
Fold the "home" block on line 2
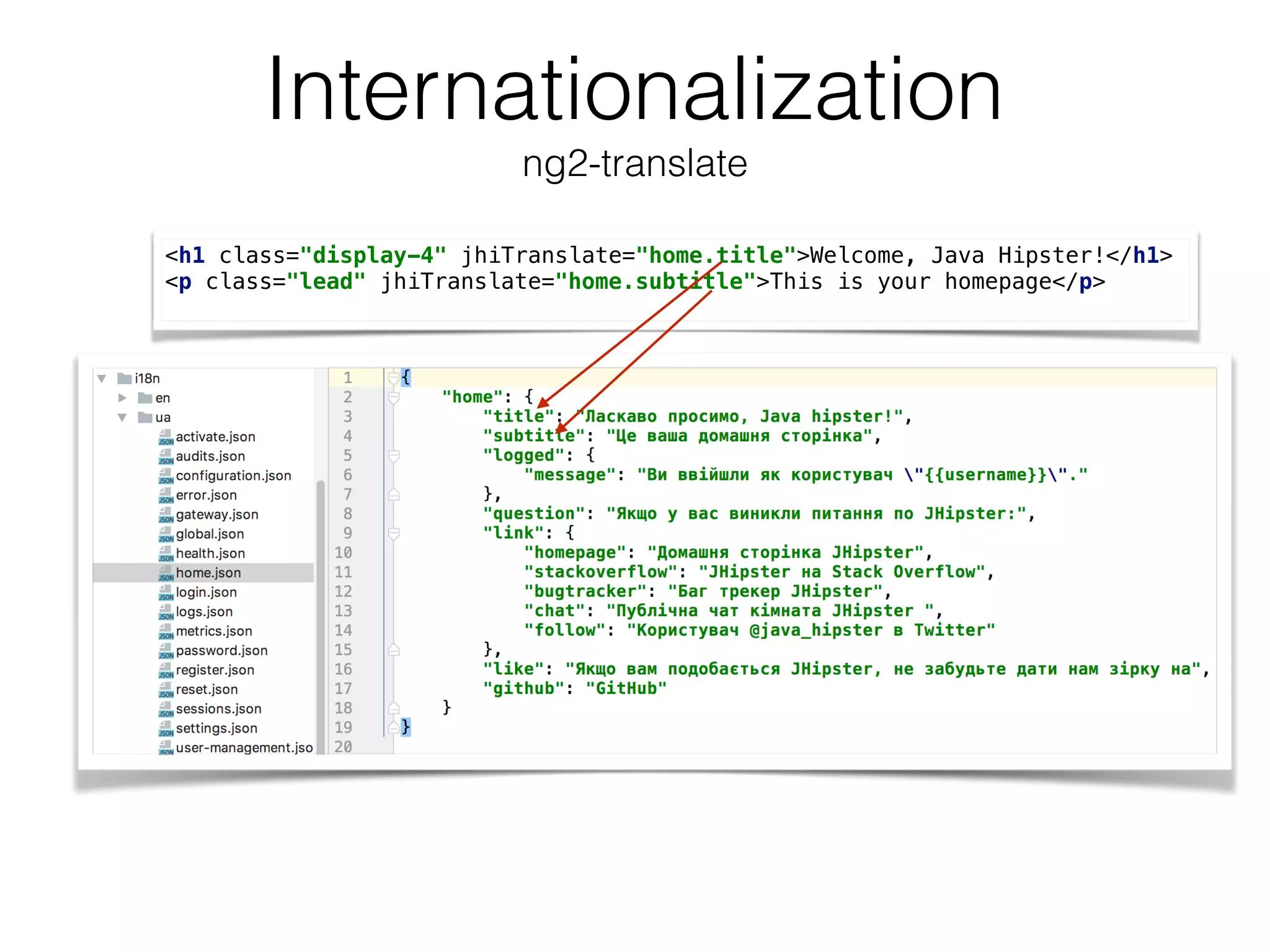point(394,397)
